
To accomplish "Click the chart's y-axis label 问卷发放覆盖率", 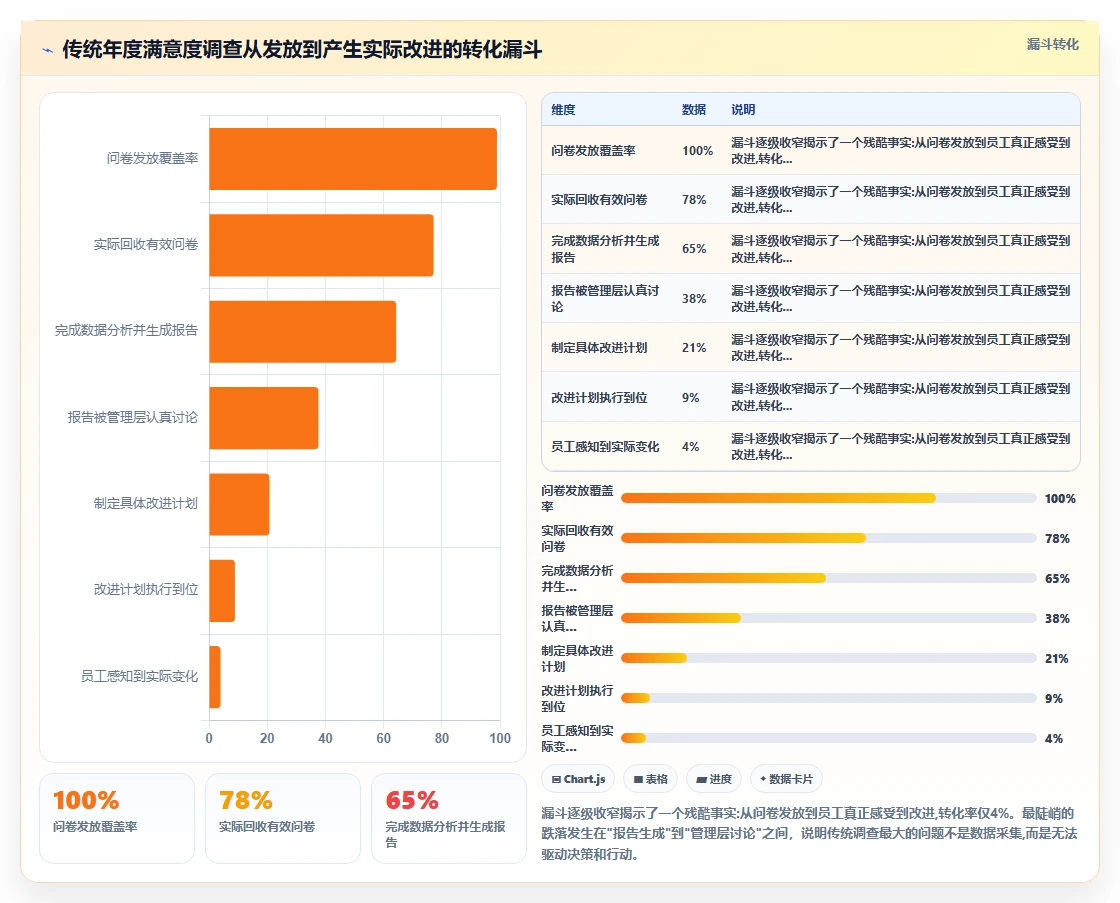I will pyautogui.click(x=152, y=158).
